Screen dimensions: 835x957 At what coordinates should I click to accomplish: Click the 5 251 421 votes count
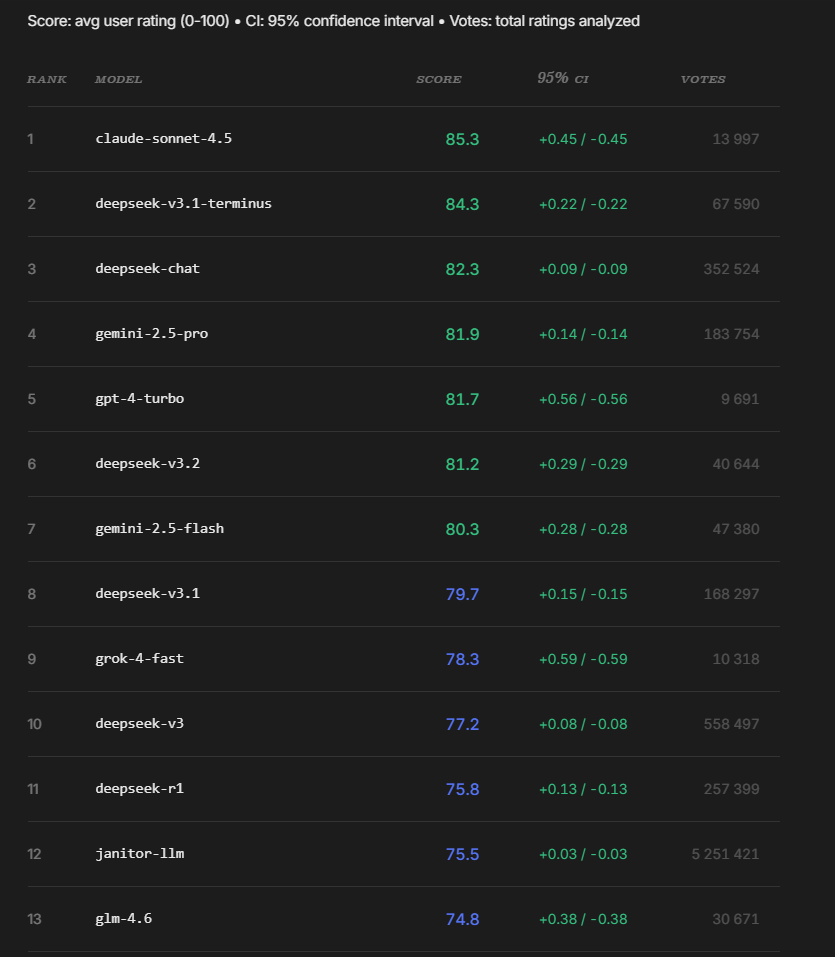pos(725,854)
